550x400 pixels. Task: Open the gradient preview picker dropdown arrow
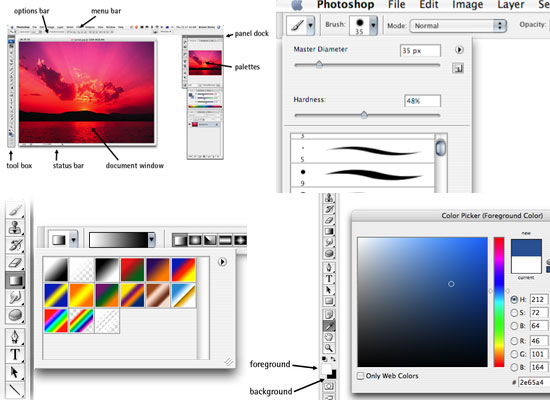(x=152, y=240)
